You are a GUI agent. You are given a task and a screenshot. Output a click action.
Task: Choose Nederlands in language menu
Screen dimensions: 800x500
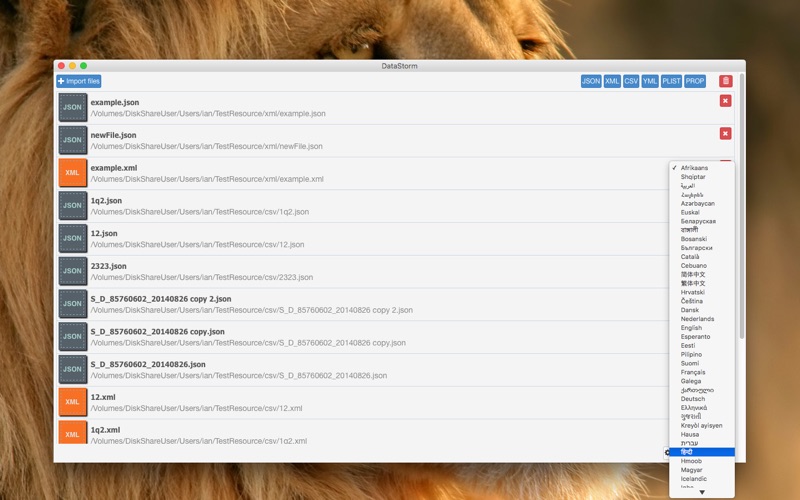tap(702, 319)
